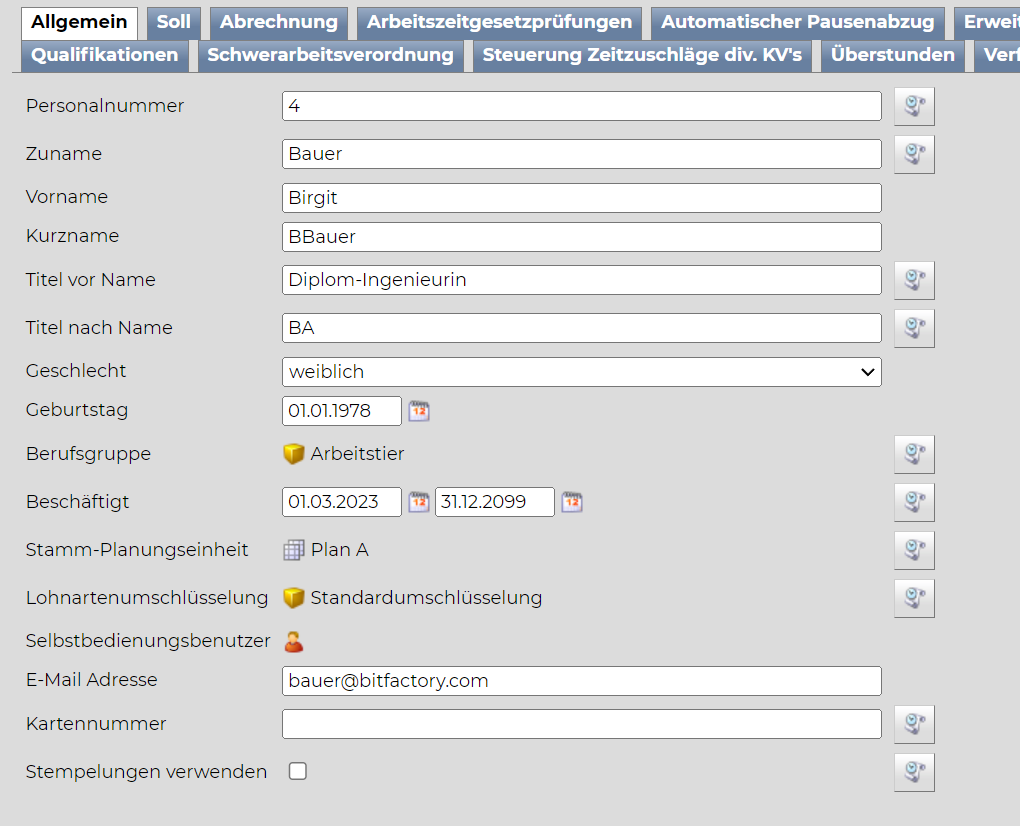Click the history icon beside Zuname field
This screenshot has width=1020, height=826.
[x=913, y=154]
